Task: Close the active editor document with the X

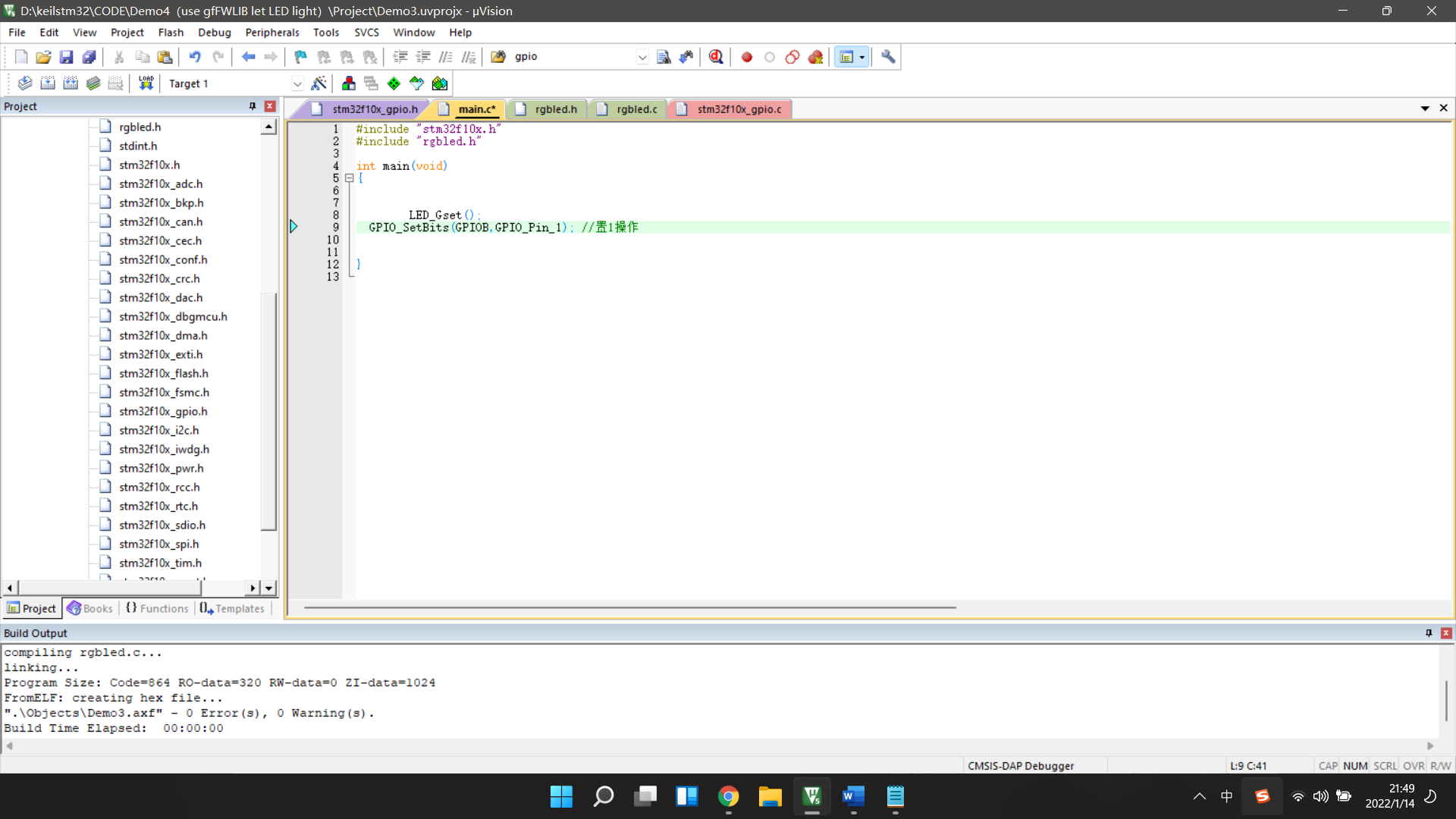Action: pyautogui.click(x=1443, y=108)
